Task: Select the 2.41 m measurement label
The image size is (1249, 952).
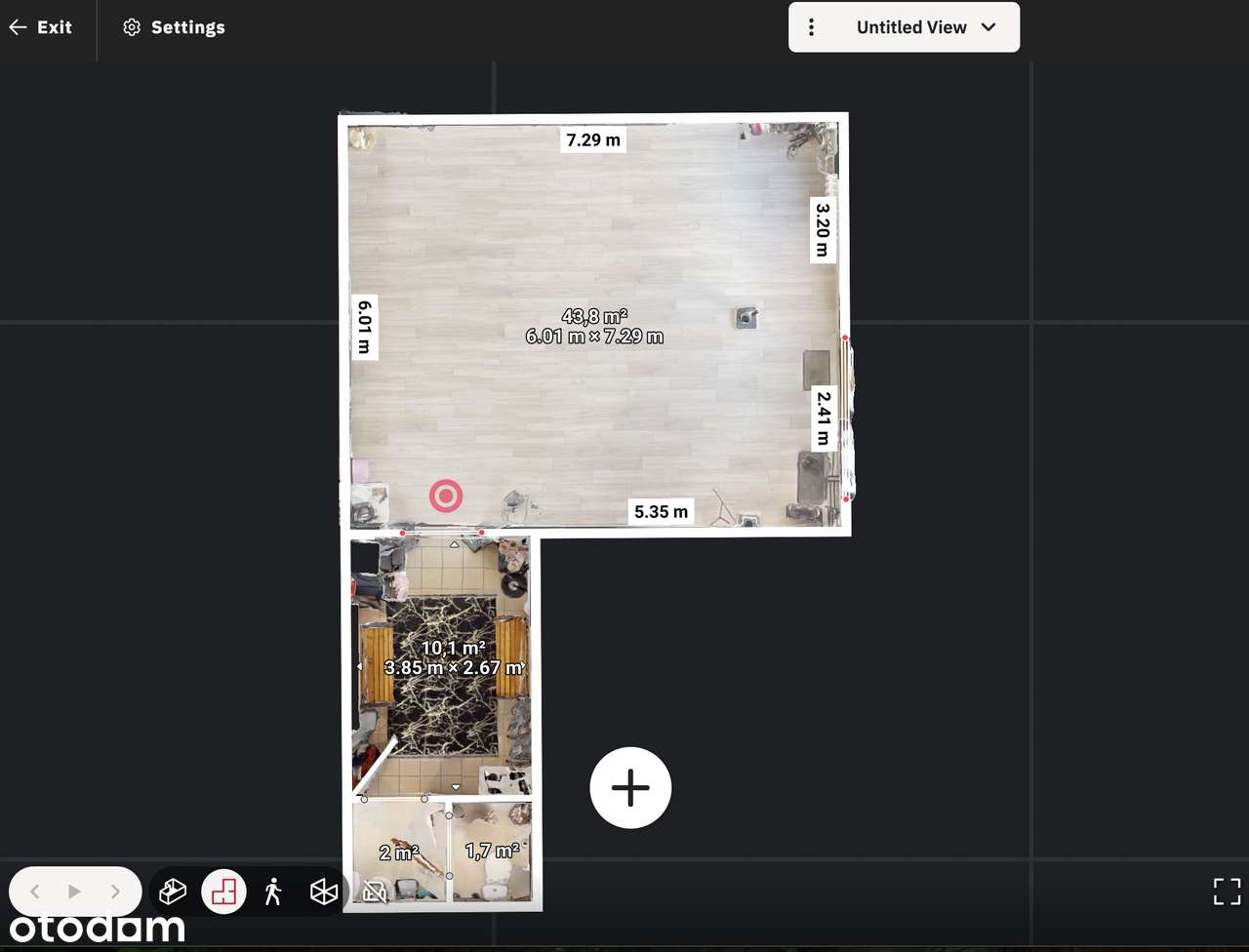Action: tap(824, 417)
